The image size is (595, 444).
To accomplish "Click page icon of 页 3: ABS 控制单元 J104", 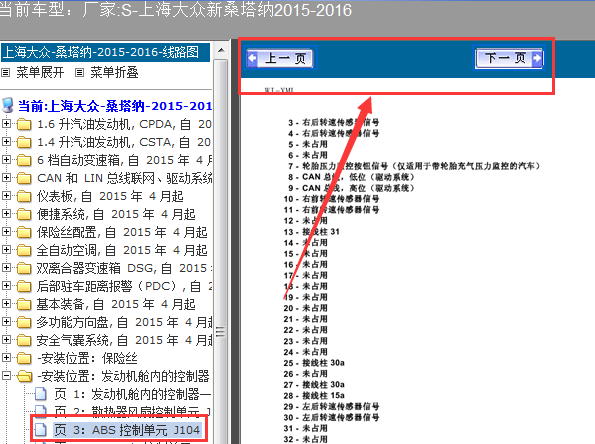I will pos(40,430).
